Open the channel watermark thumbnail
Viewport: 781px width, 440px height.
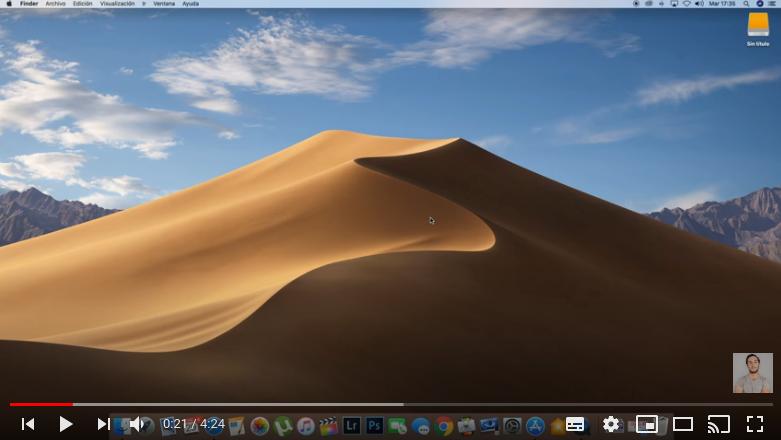pos(753,373)
